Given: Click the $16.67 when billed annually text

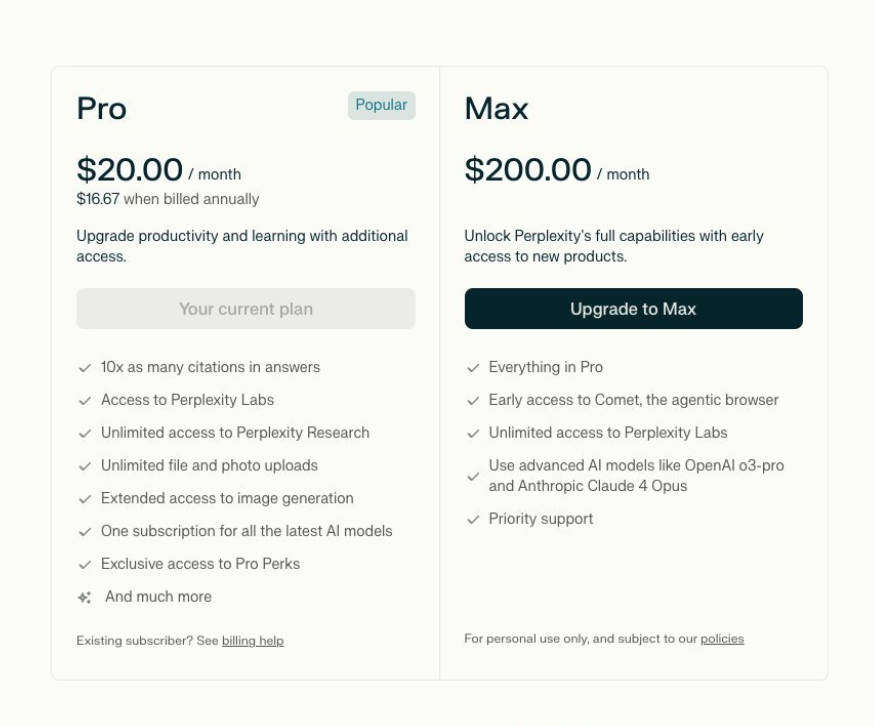Looking at the screenshot, I should click(168, 199).
